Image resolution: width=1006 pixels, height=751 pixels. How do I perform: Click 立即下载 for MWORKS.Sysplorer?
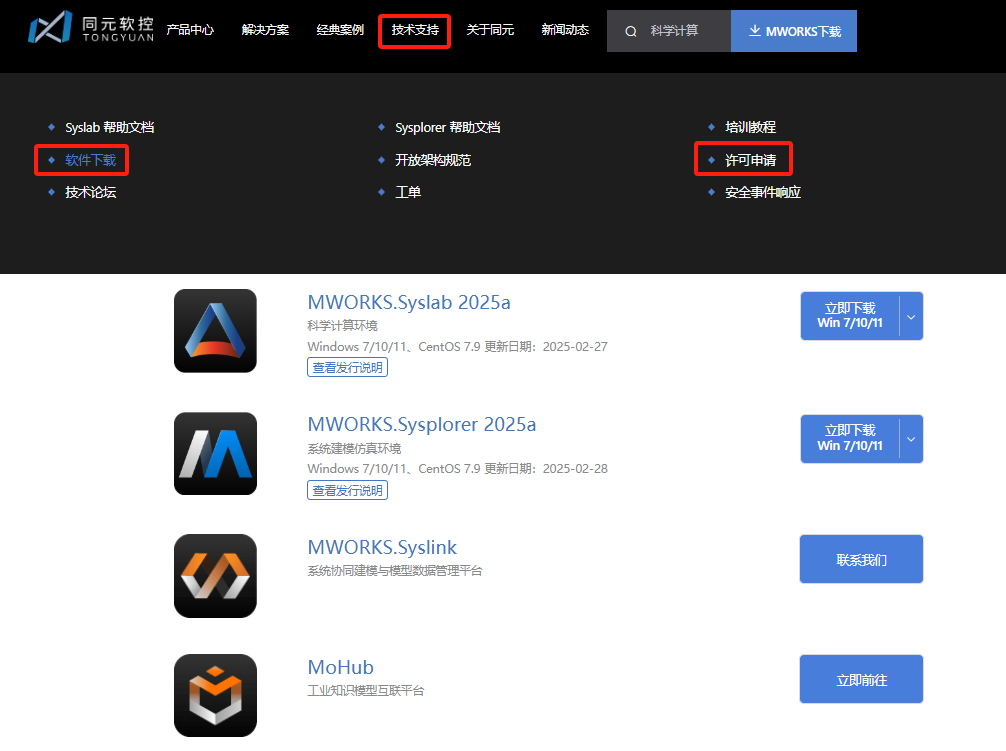tap(850, 439)
